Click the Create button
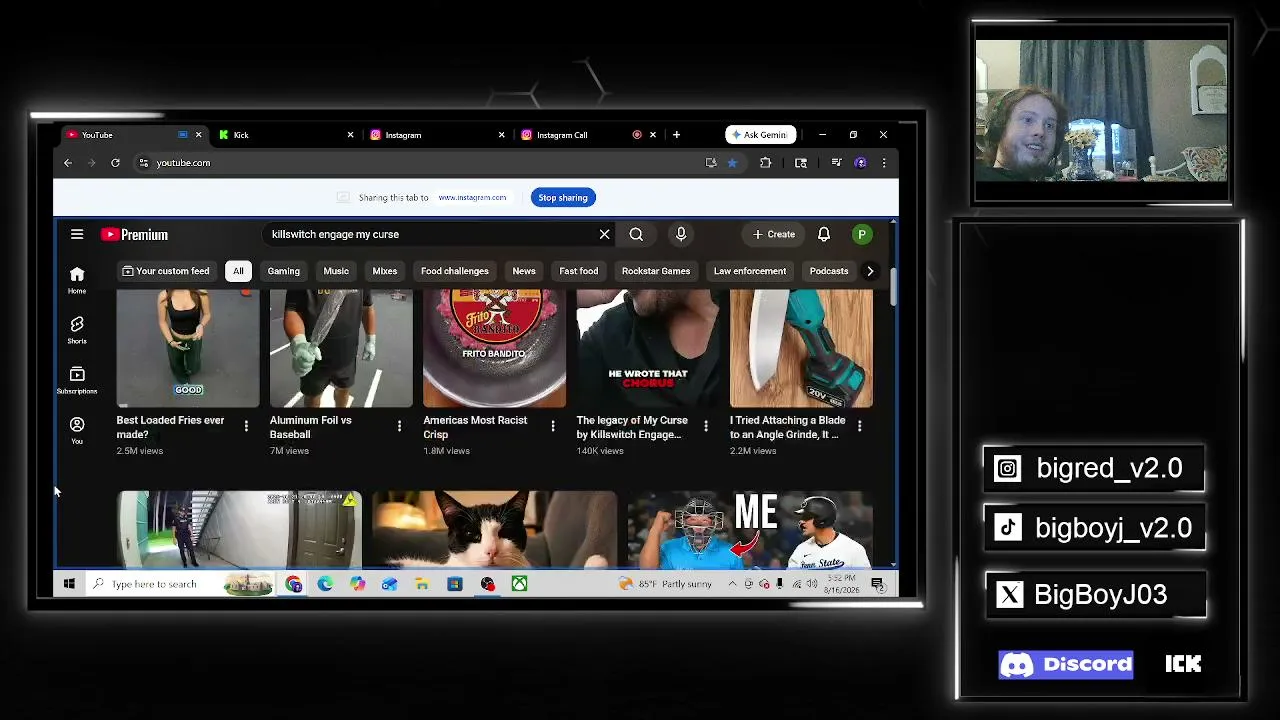The width and height of the screenshot is (1280, 720). pos(774,234)
